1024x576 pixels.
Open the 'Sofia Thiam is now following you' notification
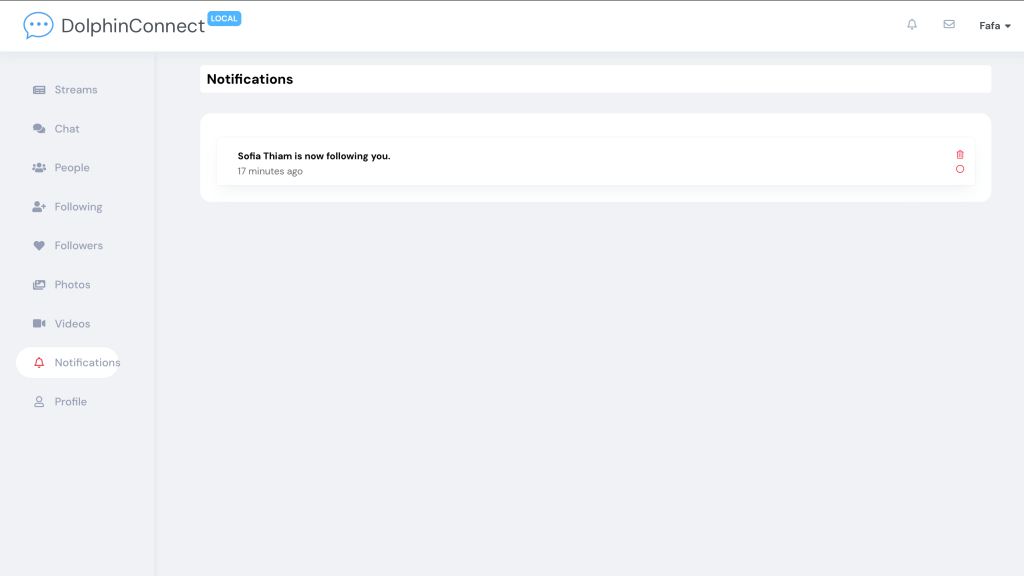coord(314,156)
